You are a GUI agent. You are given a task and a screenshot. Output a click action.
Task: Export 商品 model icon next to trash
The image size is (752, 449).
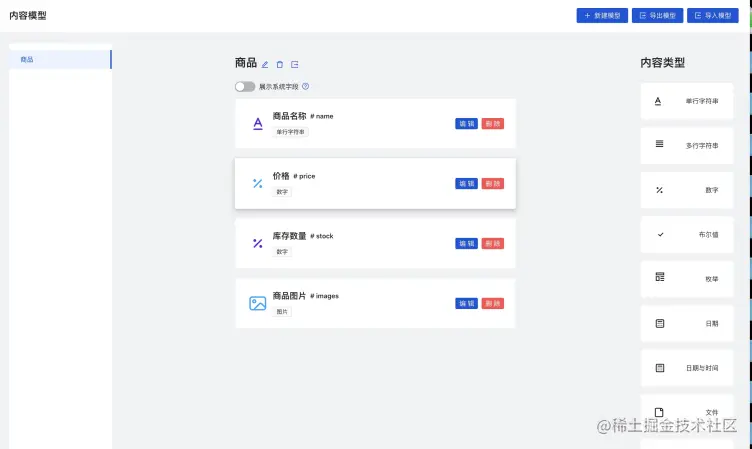(294, 64)
